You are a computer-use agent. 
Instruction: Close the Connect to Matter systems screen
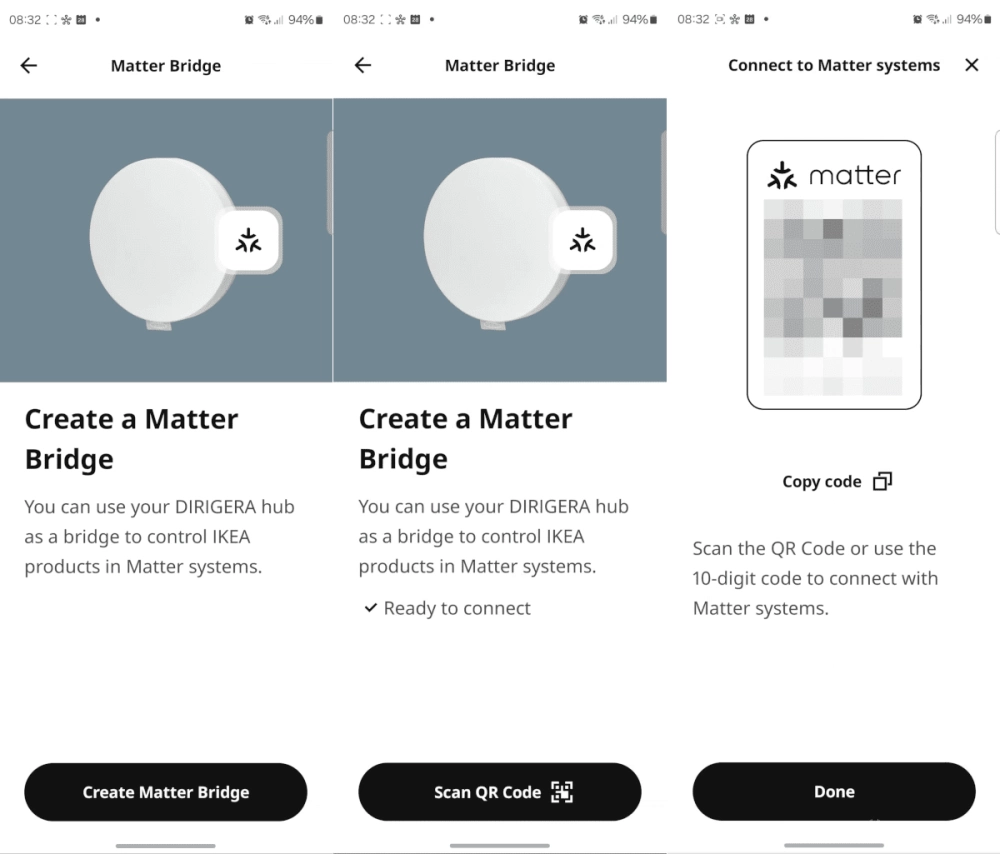coord(971,66)
